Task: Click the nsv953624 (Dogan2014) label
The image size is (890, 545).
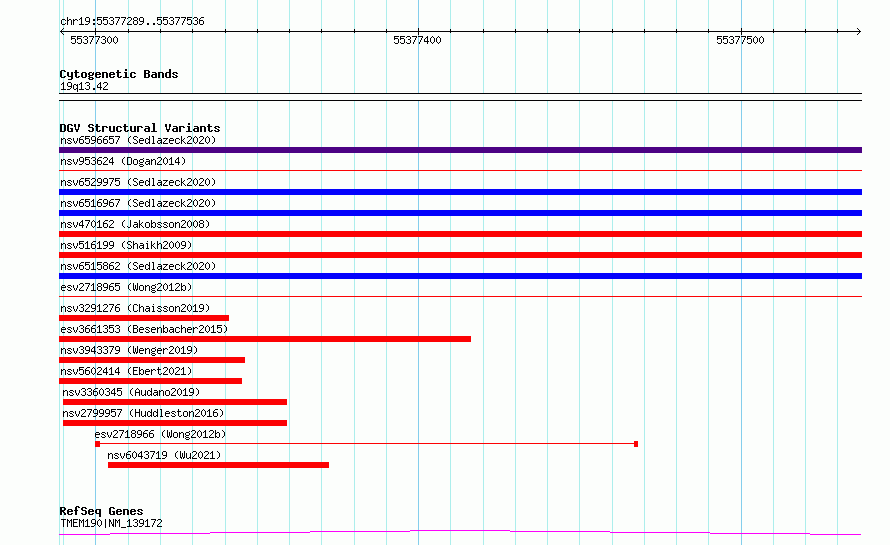Action: 123,161
